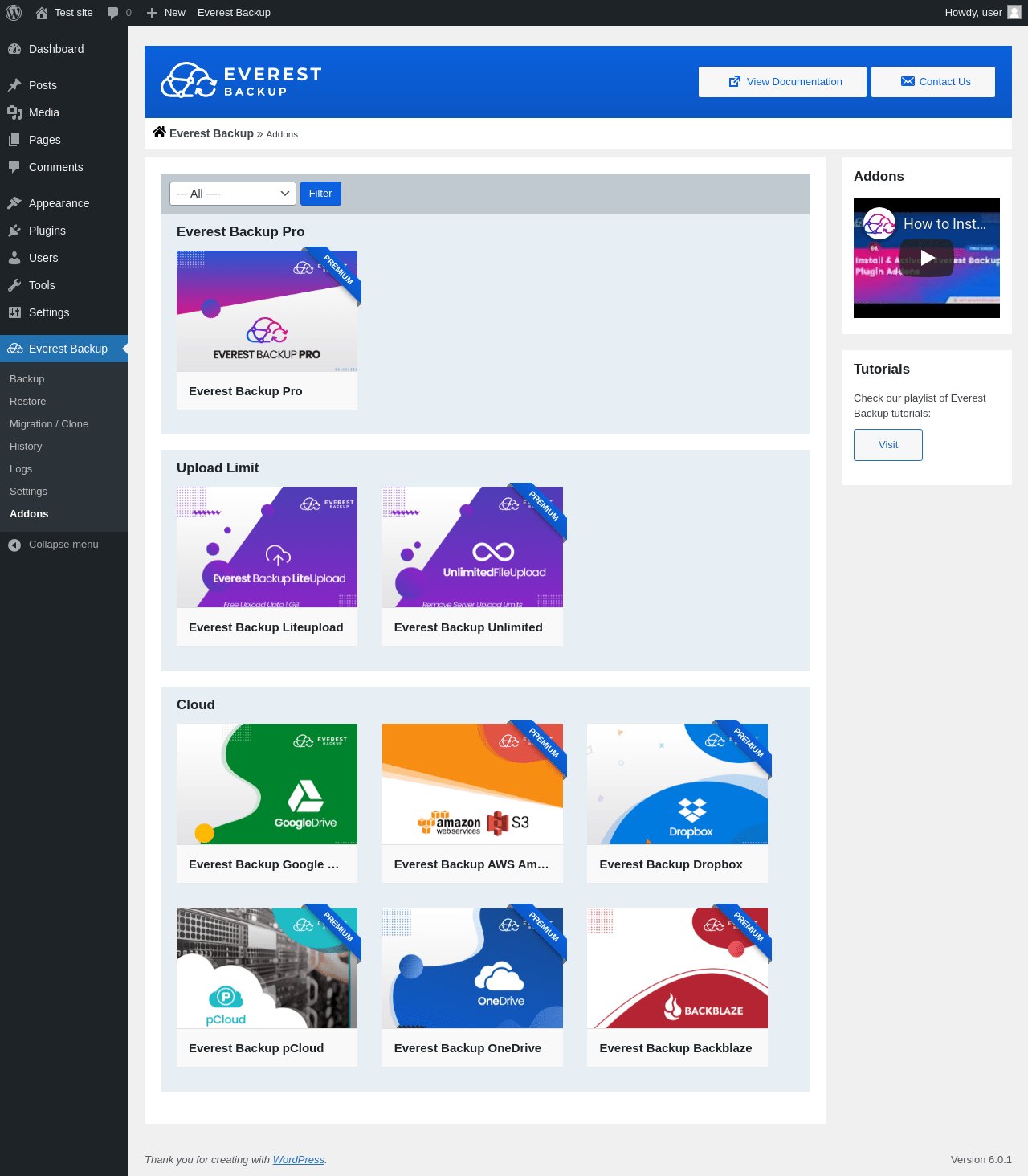Click the Plugins plug icon
Image resolution: width=1028 pixels, height=1176 pixels.
click(14, 231)
